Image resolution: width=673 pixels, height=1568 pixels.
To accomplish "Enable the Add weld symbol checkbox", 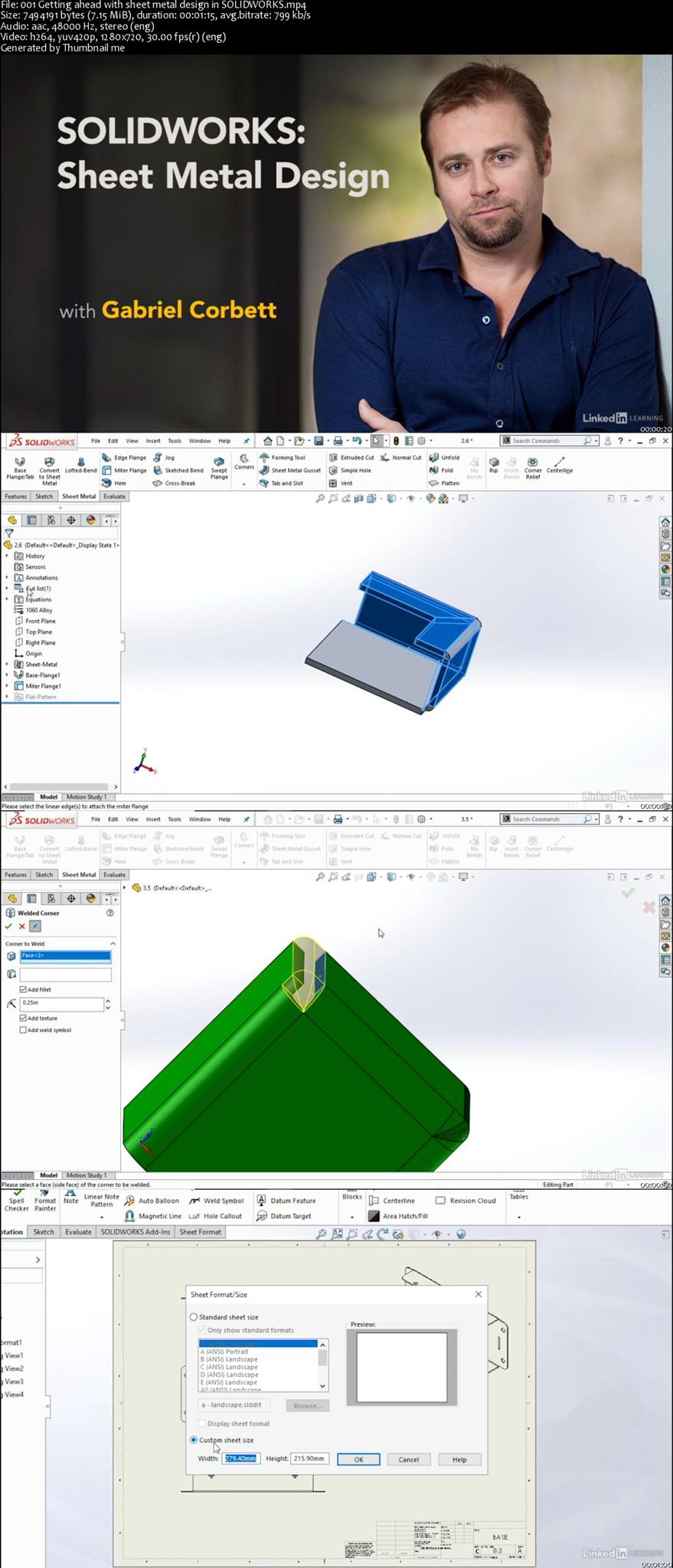I will (x=23, y=1030).
